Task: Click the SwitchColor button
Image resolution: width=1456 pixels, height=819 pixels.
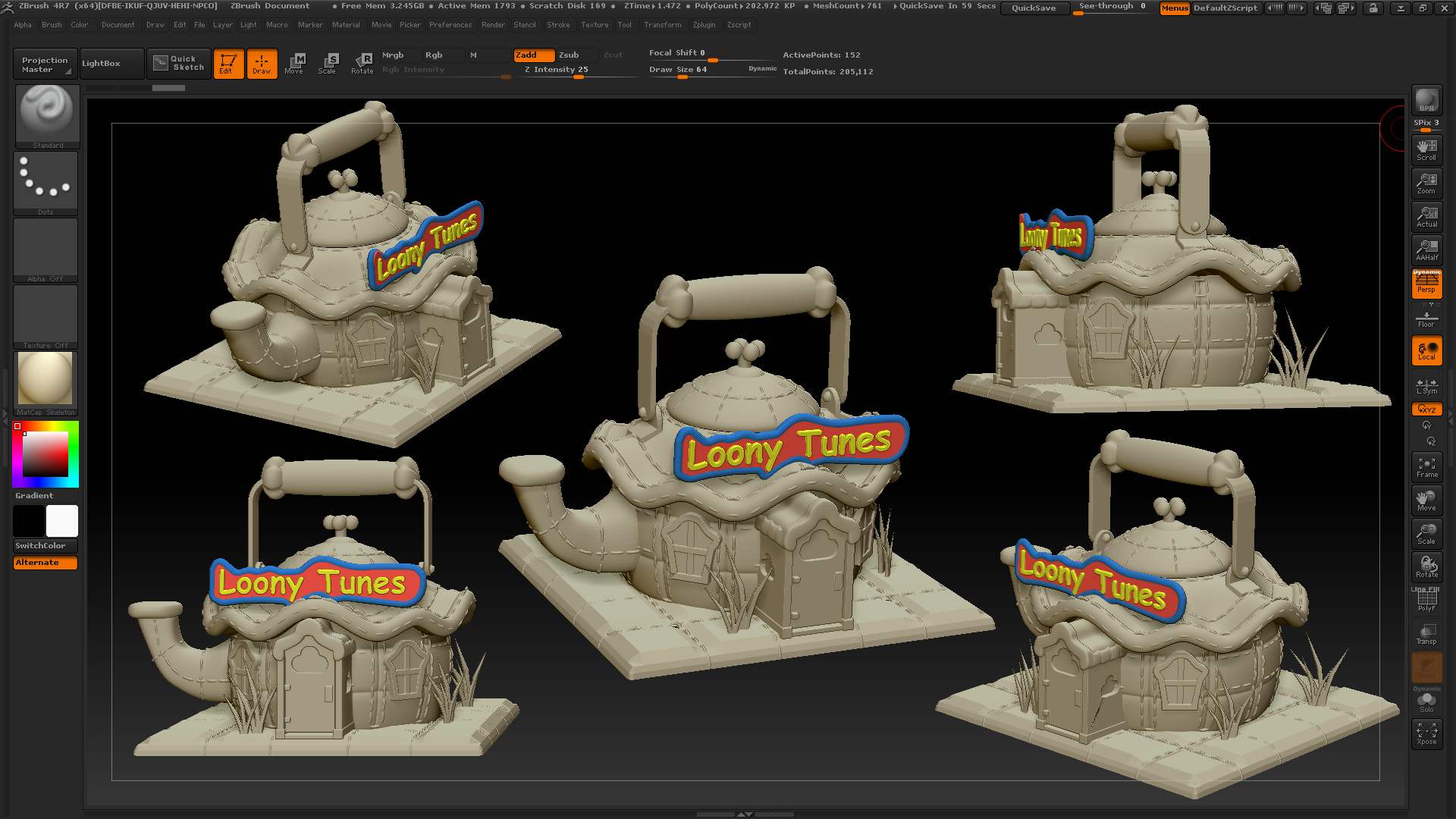Action: click(45, 546)
